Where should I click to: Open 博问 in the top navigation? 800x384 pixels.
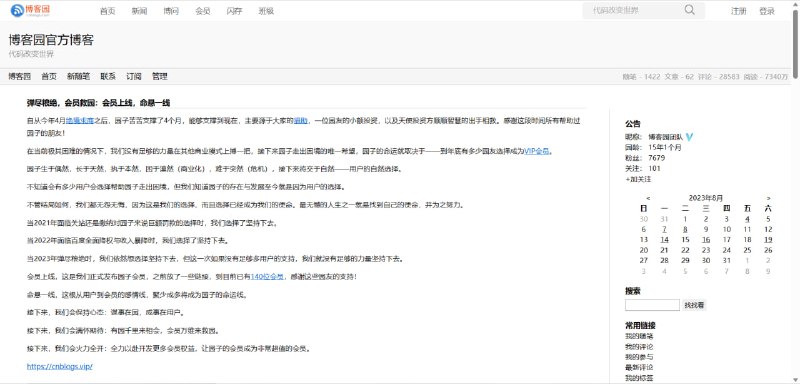(x=171, y=11)
